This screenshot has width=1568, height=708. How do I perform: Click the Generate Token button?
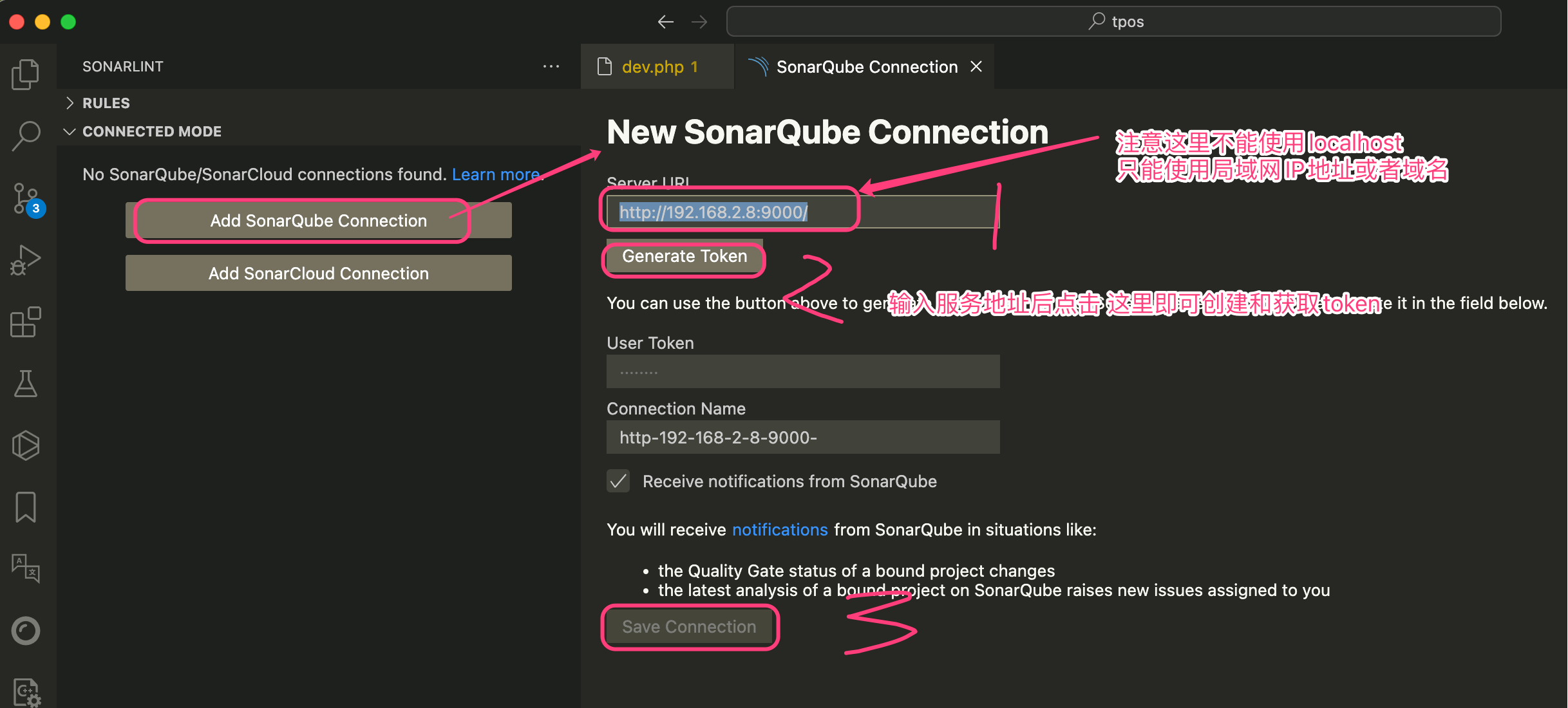[684, 256]
